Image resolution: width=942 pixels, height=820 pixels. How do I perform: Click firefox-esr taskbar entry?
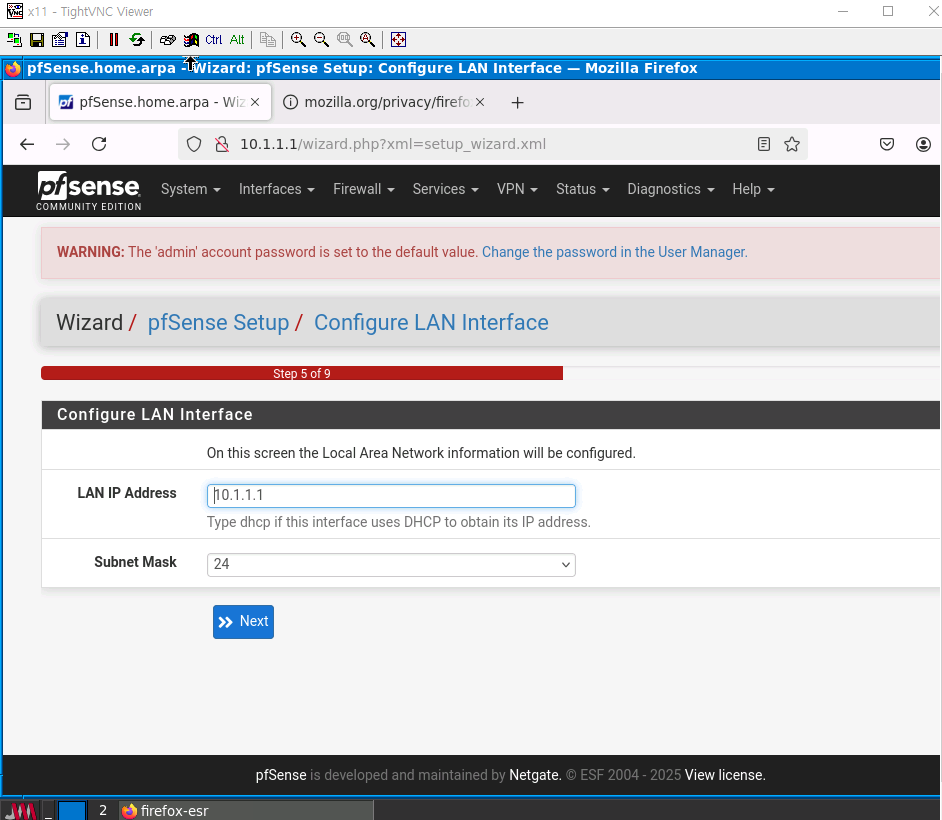246,810
